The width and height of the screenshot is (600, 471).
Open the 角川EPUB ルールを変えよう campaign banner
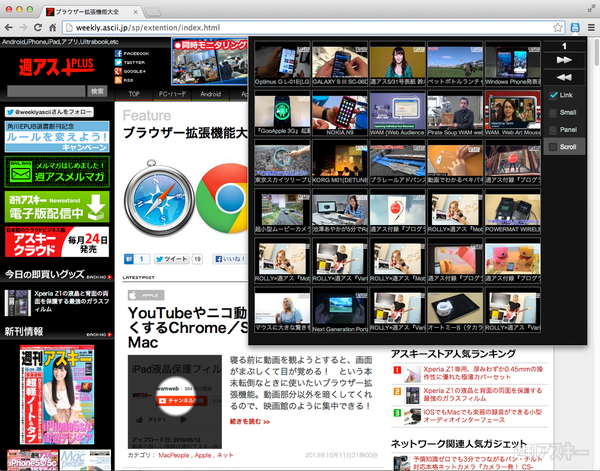coord(57,137)
